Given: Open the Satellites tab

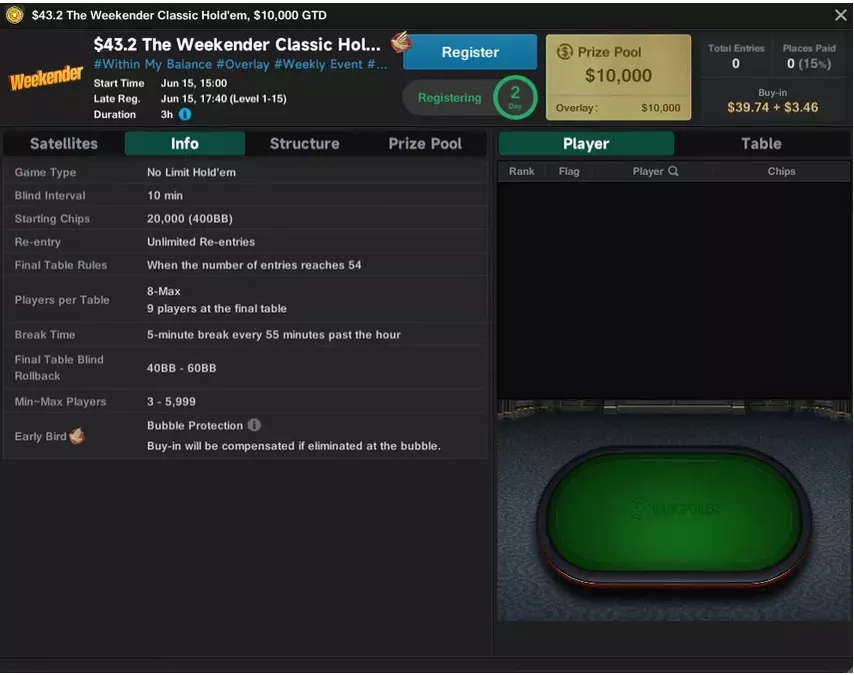Looking at the screenshot, I should [x=64, y=143].
